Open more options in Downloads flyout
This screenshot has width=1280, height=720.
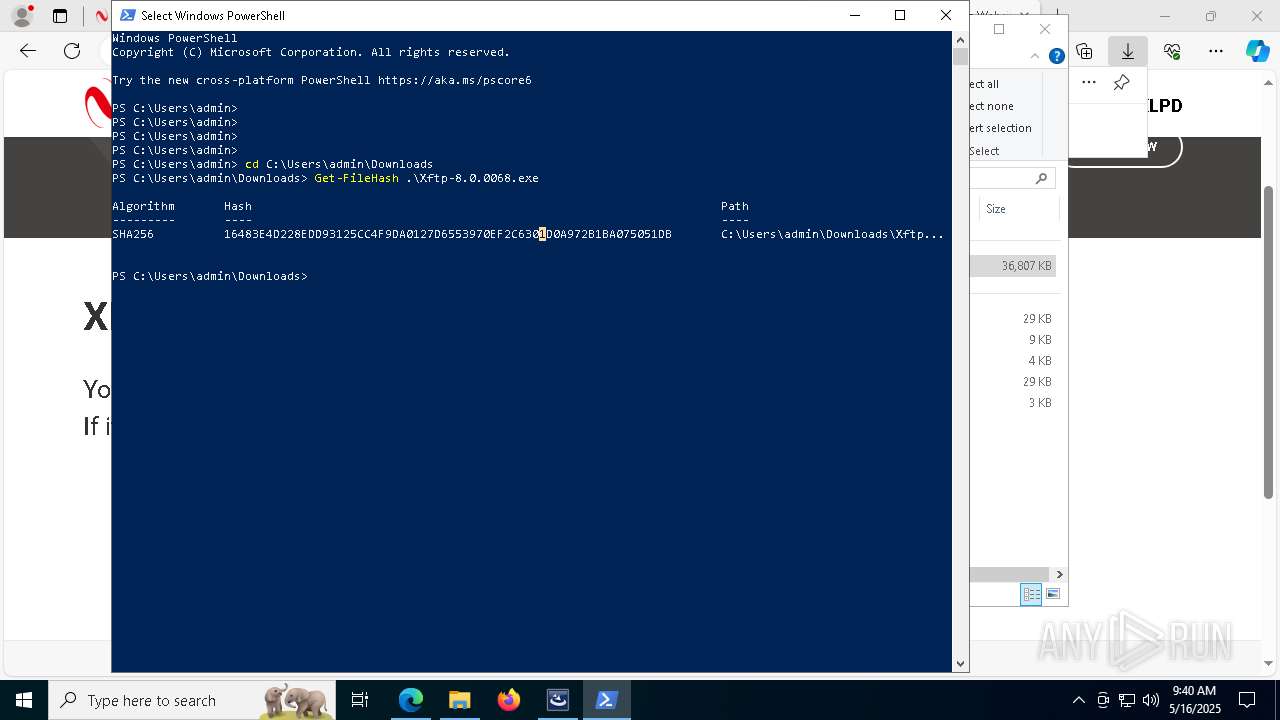1089,83
